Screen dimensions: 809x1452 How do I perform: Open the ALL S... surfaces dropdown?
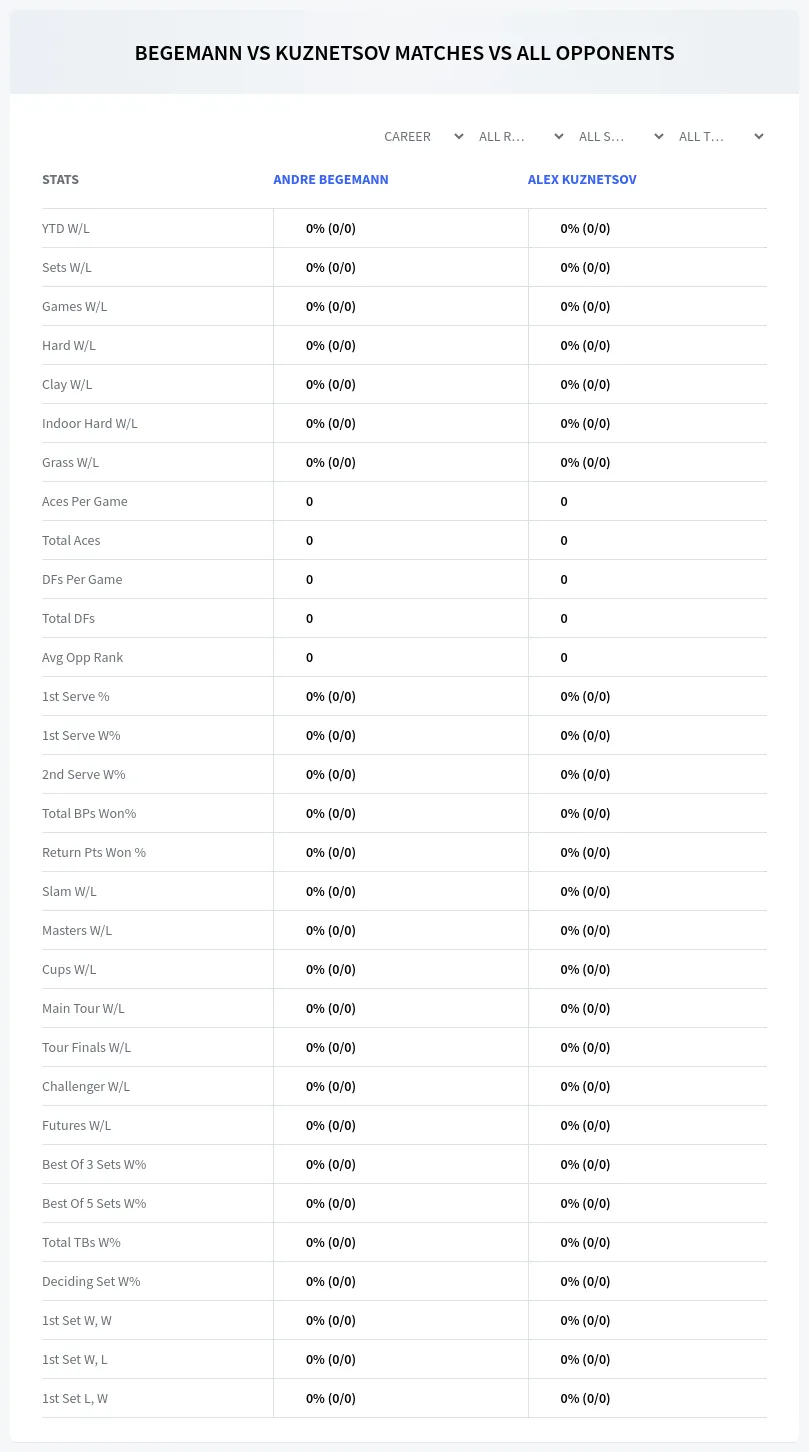(620, 136)
